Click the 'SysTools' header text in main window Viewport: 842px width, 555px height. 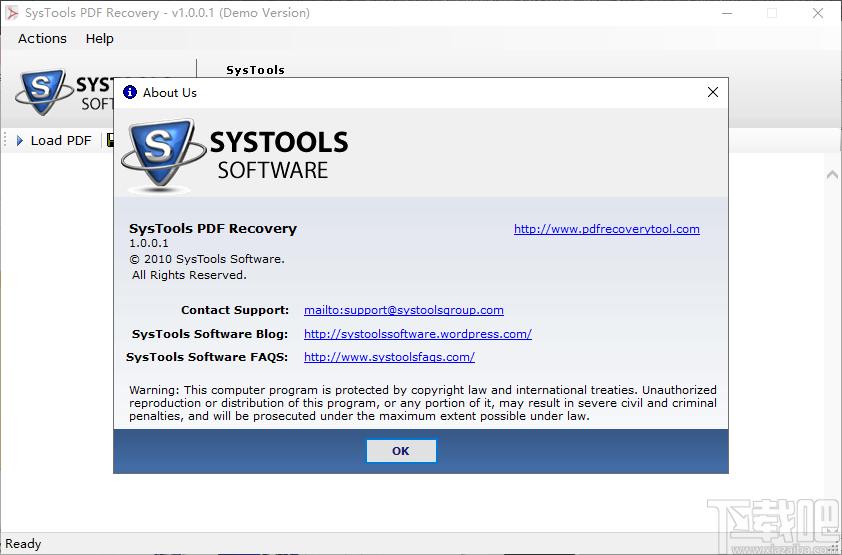[256, 70]
